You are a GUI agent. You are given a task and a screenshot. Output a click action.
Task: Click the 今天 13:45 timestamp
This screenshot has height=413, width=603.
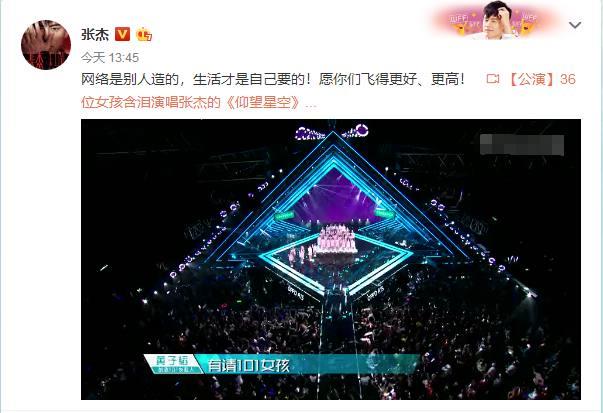pyautogui.click(x=110, y=58)
